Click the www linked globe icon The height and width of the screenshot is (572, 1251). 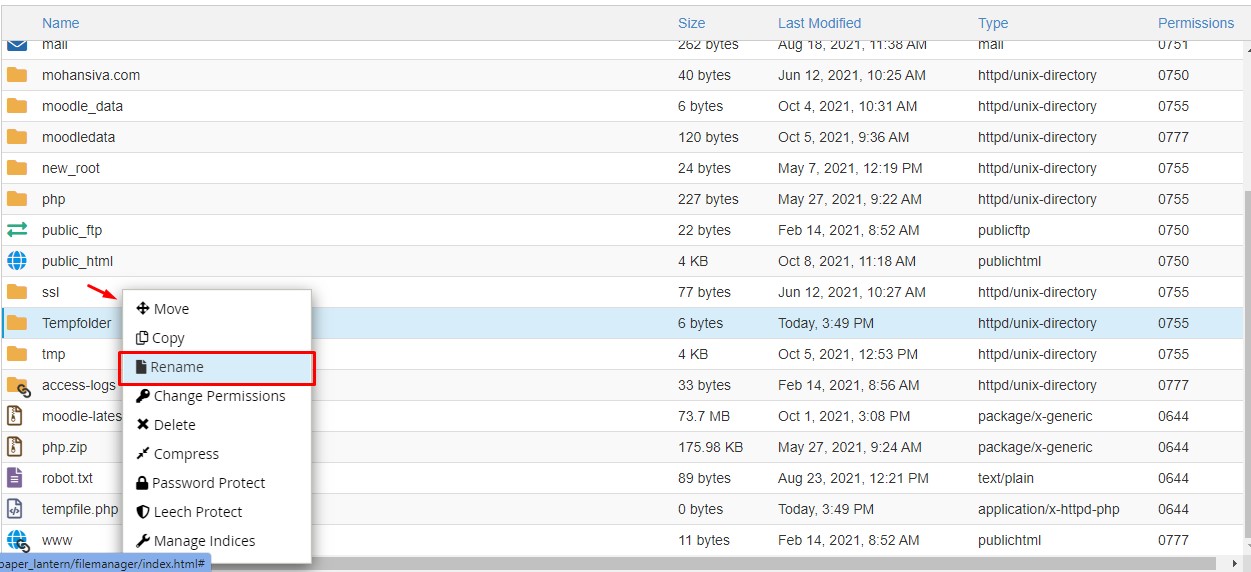(x=18, y=541)
